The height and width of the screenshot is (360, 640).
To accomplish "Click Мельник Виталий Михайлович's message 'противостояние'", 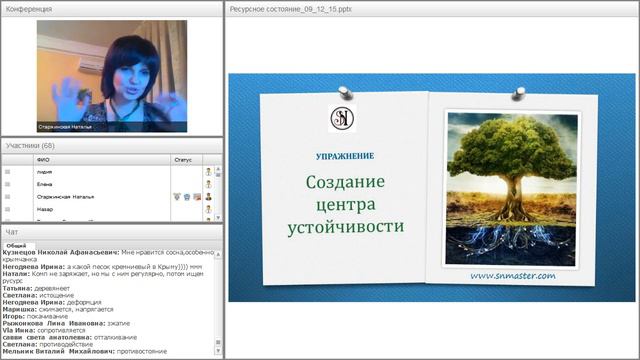I will click(x=84, y=351).
